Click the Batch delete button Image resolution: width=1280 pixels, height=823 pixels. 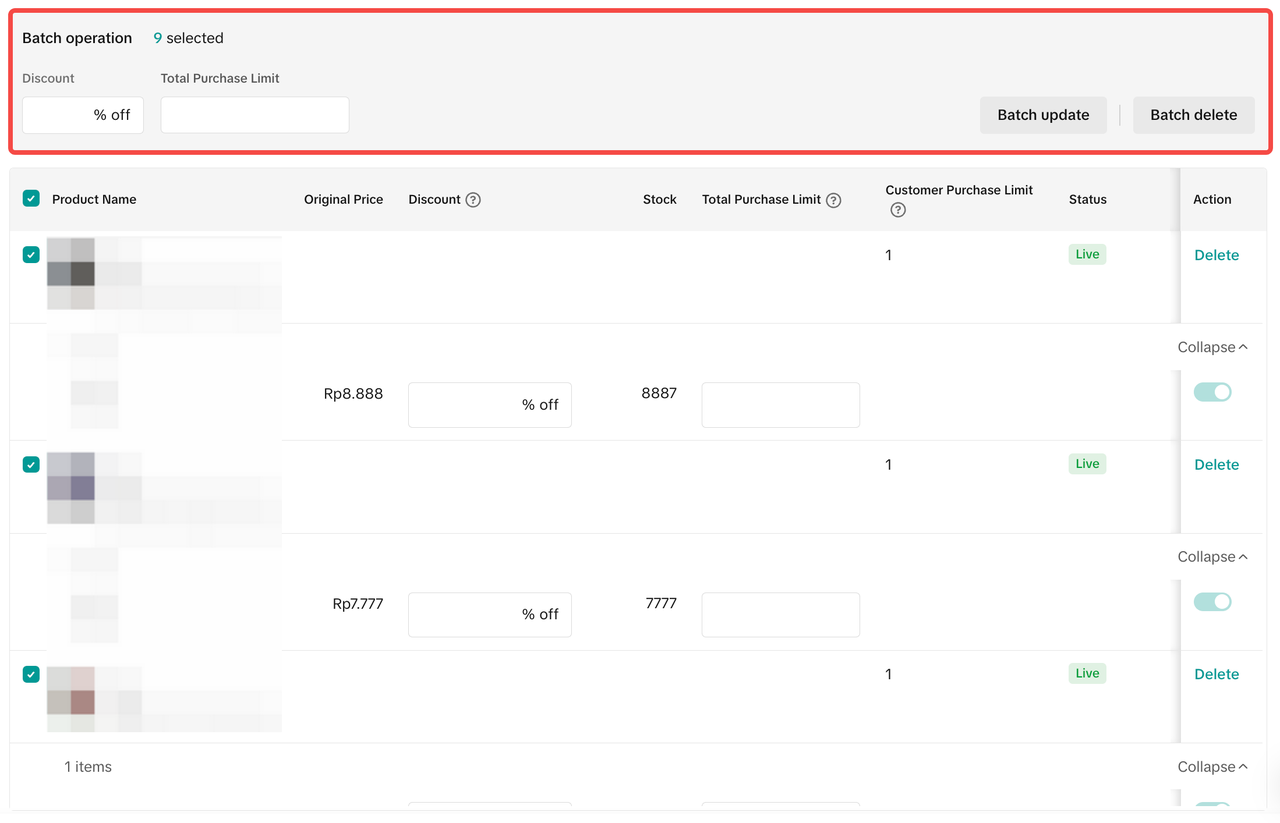point(1193,115)
